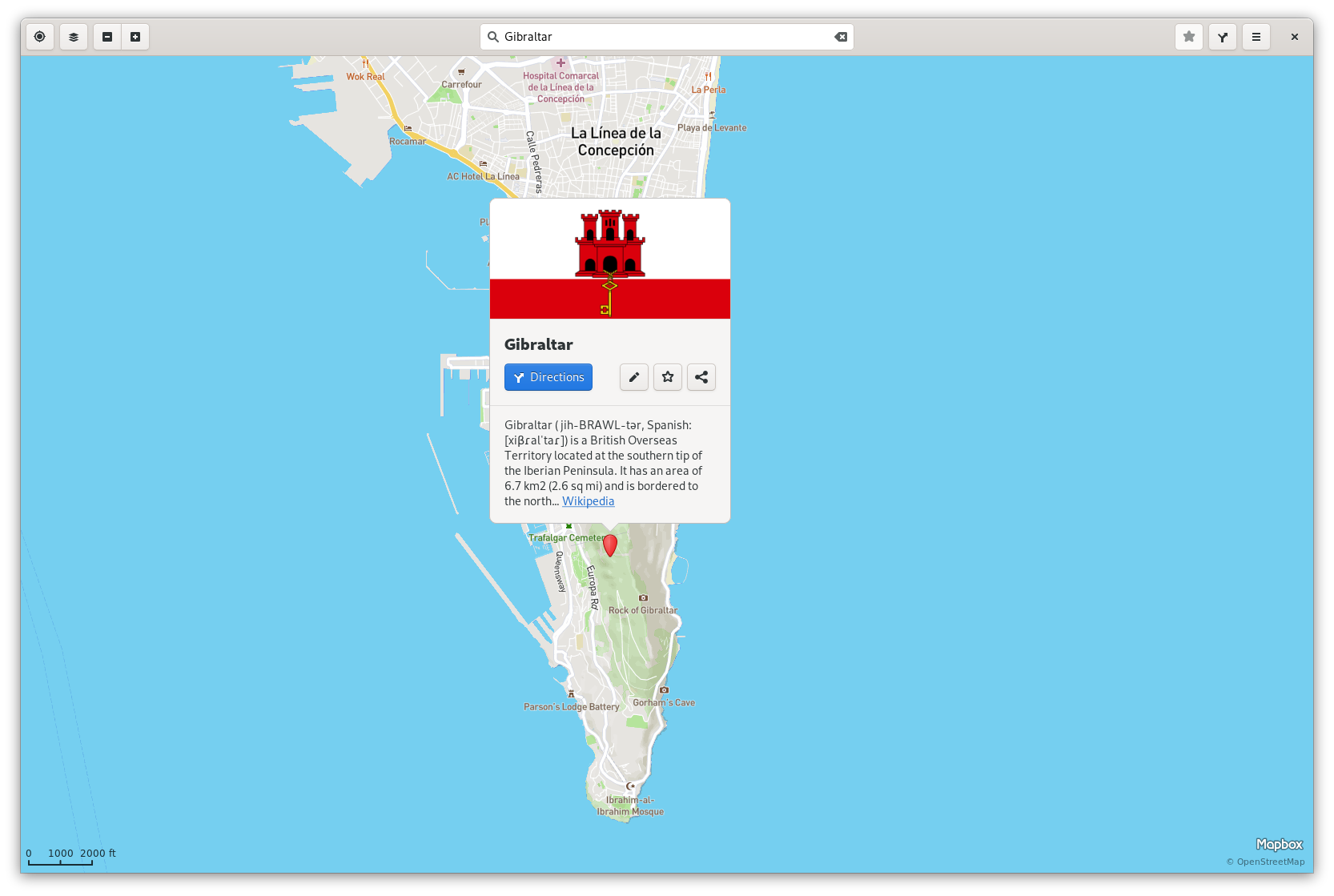This screenshot has width=1334, height=896.
Task: Select the La Perla restaurant icon
Action: [x=709, y=77]
